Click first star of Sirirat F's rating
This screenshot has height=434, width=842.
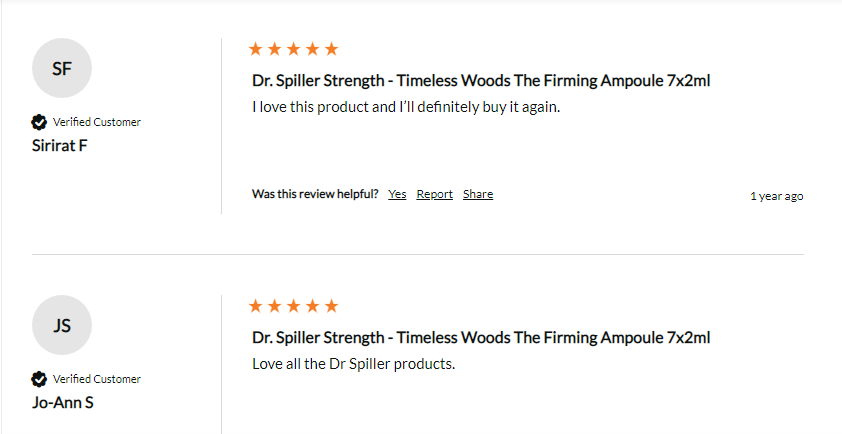click(256, 49)
